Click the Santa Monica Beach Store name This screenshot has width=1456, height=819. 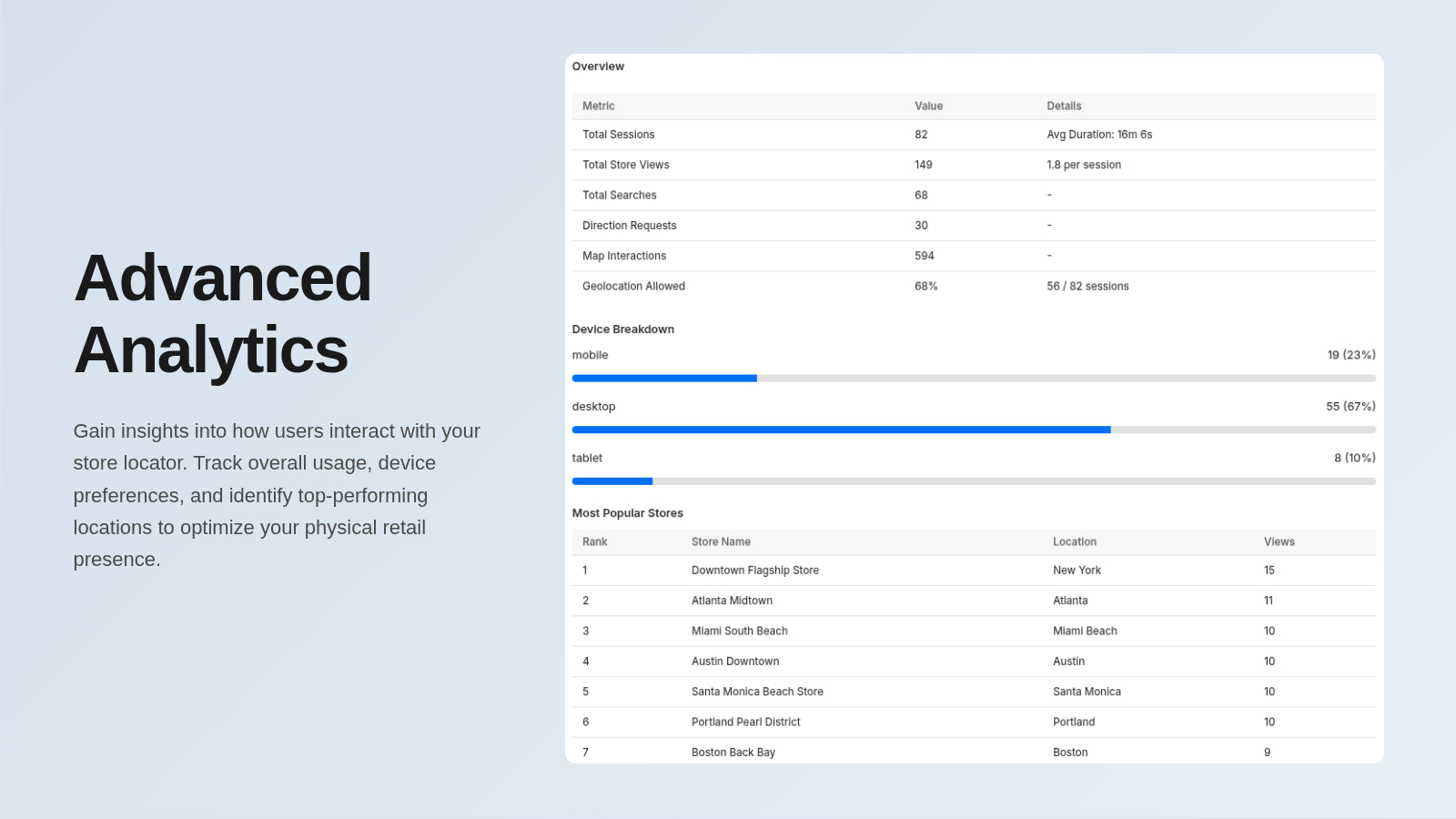756,692
